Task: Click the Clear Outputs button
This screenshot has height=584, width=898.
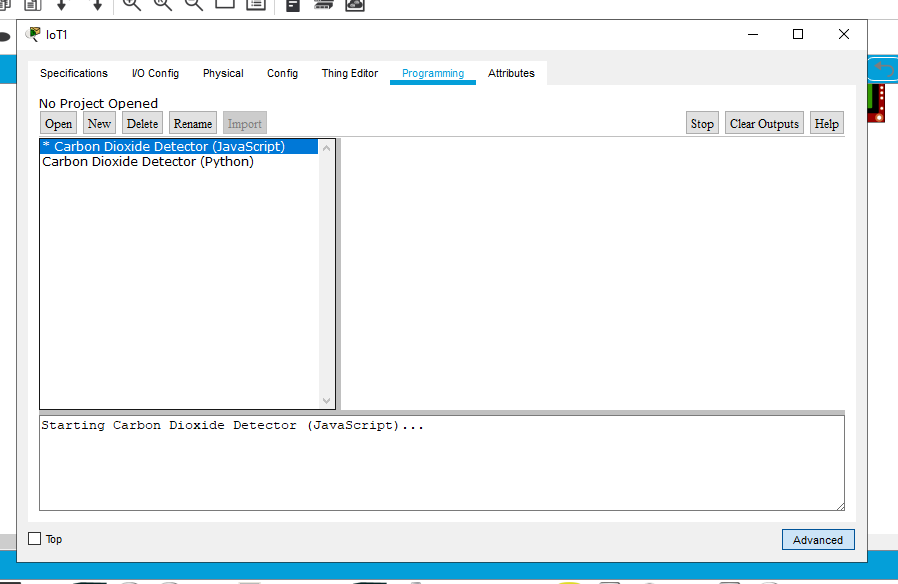Action: 764,124
